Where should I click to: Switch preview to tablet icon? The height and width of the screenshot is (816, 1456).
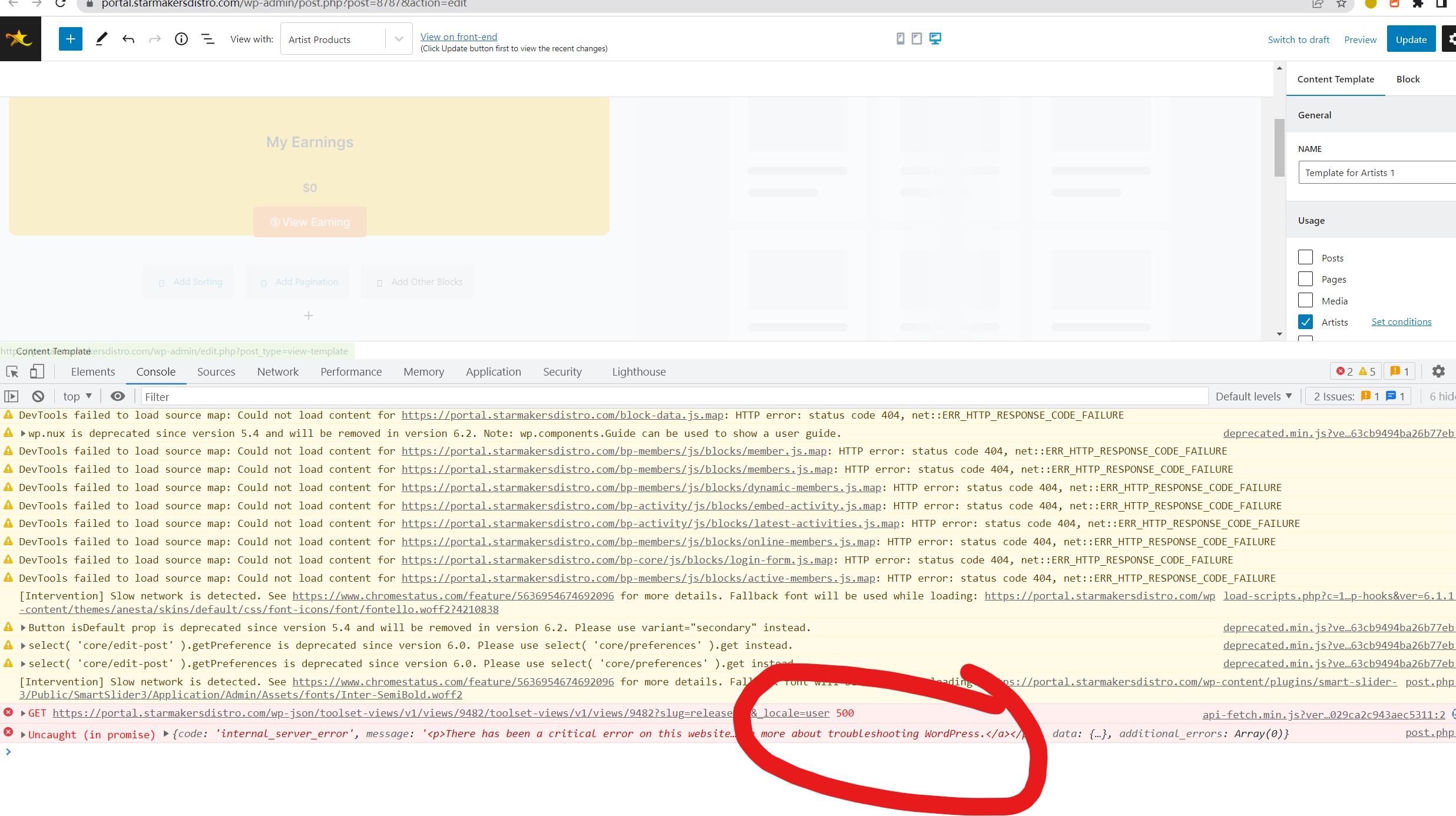pyautogui.click(x=916, y=38)
